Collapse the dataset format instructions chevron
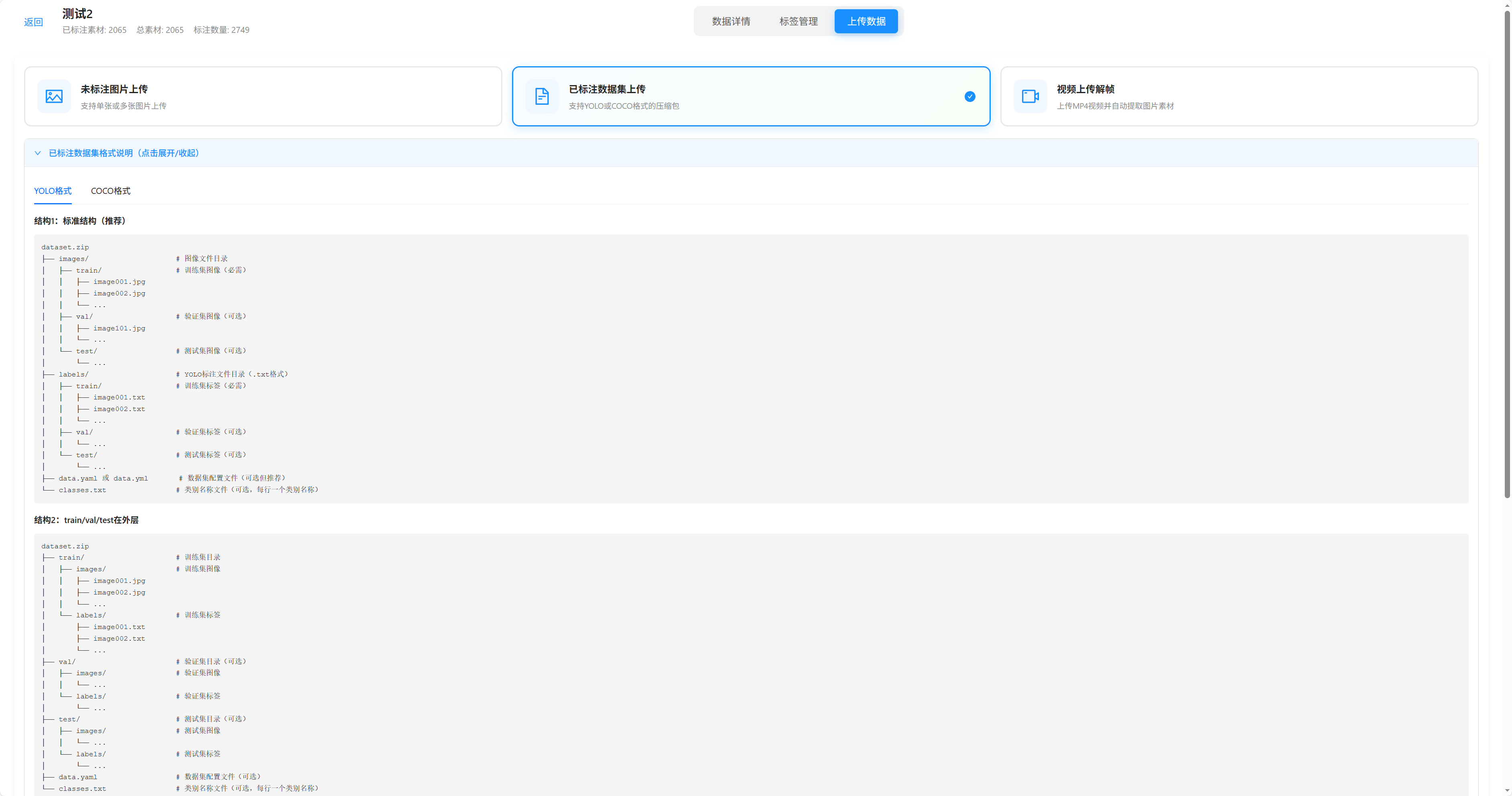This screenshot has width=1512, height=796. pos(38,153)
